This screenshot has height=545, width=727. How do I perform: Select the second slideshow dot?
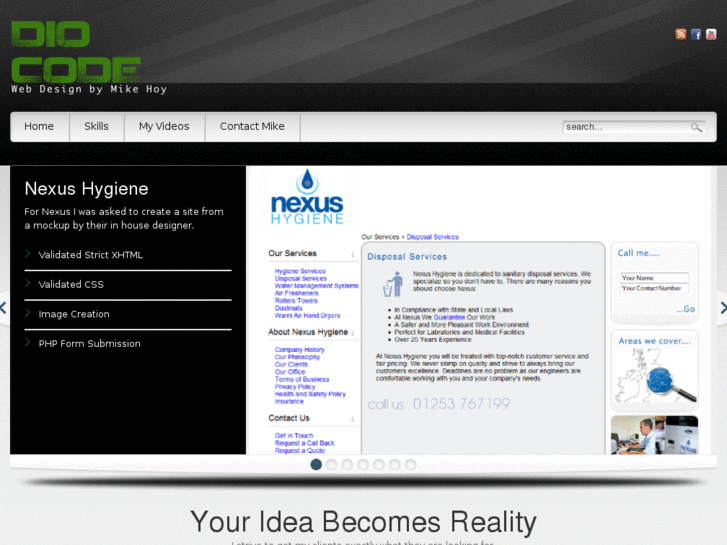pos(332,464)
